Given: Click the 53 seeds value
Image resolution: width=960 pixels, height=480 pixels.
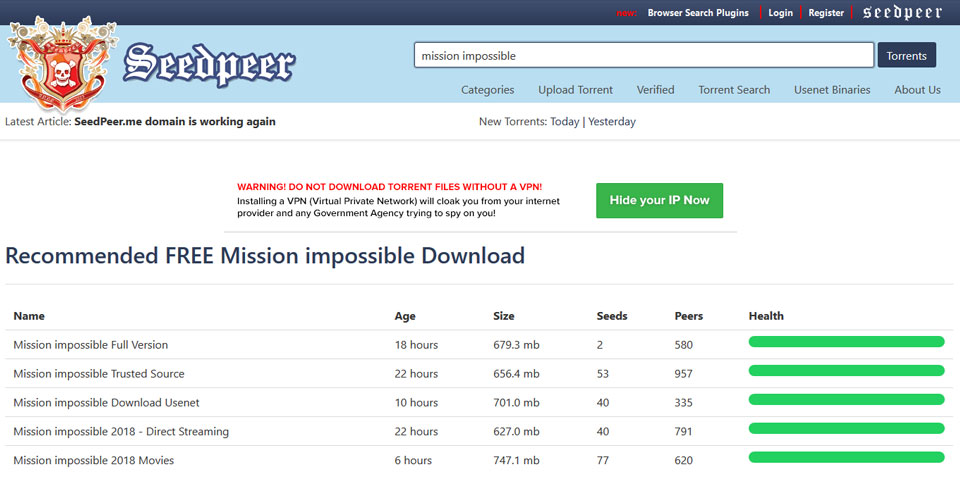Looking at the screenshot, I should (x=602, y=374).
